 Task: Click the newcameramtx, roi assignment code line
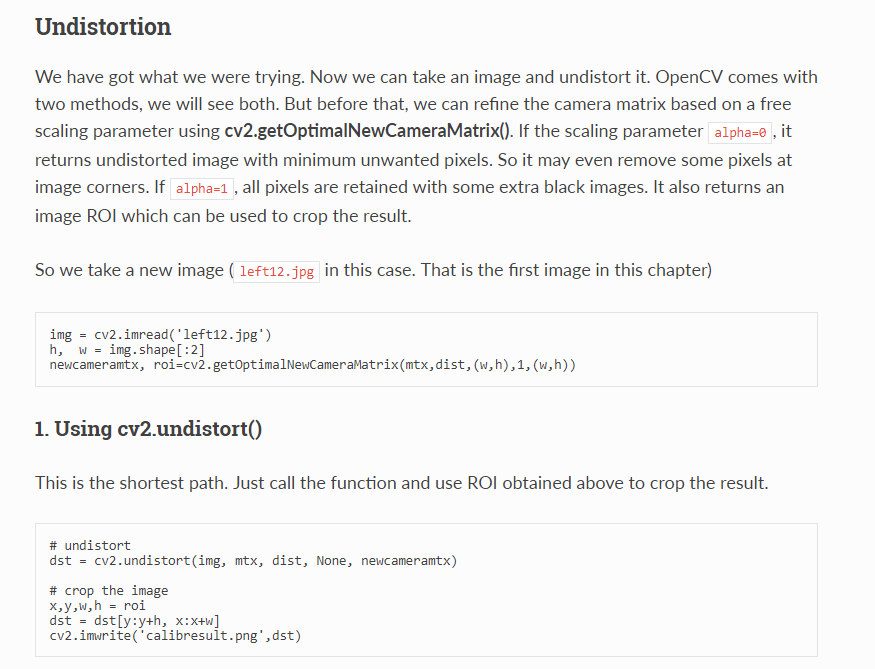[312, 365]
